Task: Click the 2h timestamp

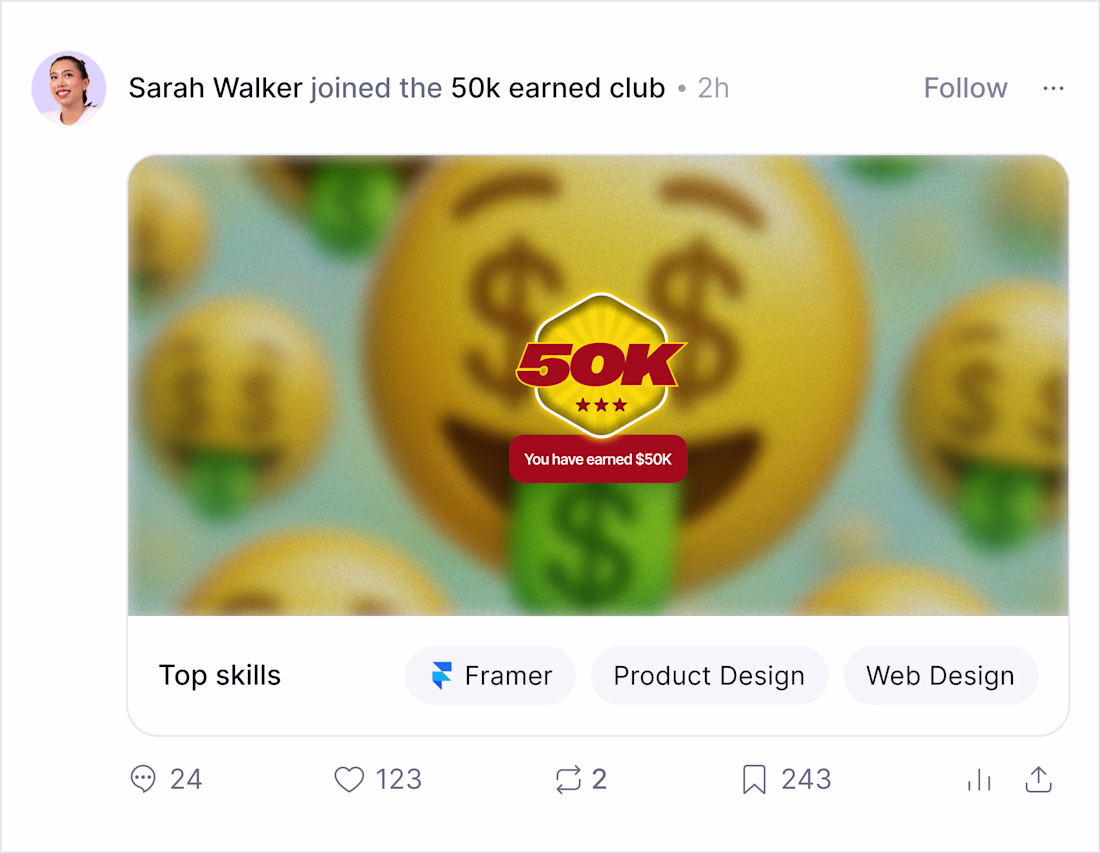Action: click(713, 88)
